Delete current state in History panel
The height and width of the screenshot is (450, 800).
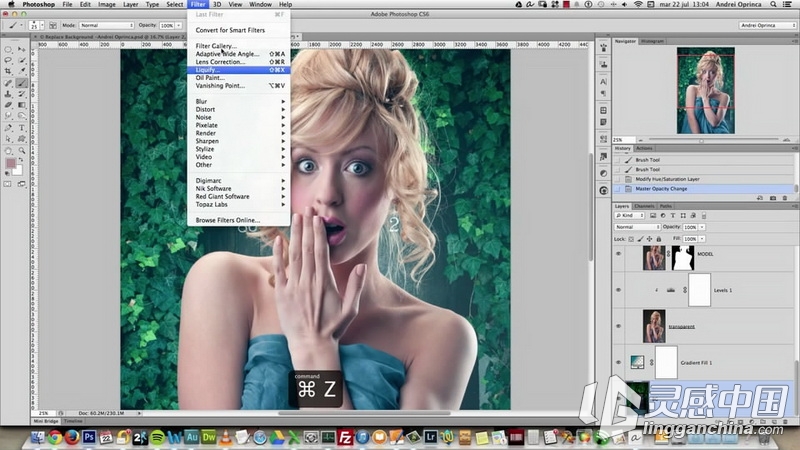pos(785,198)
